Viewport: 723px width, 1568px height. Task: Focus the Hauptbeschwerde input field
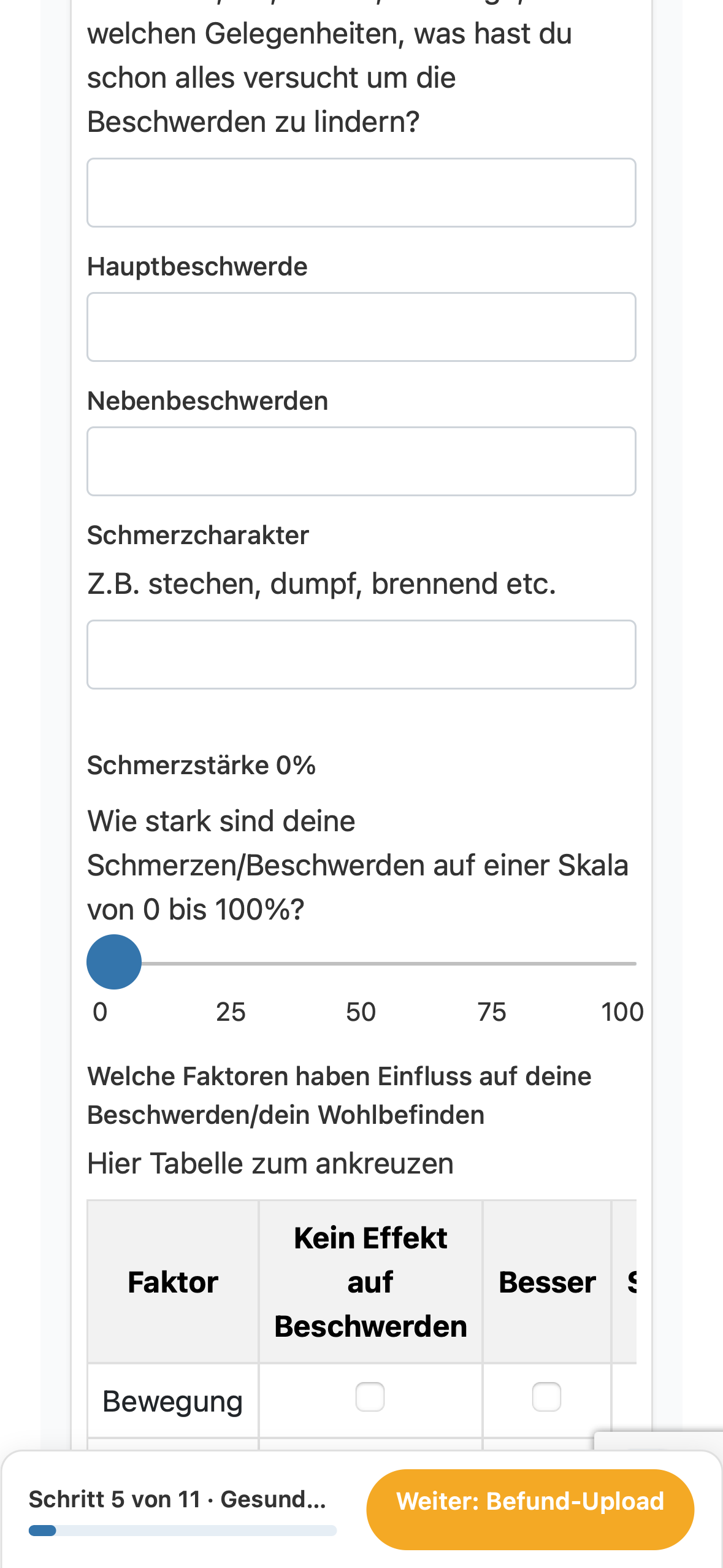[361, 327]
